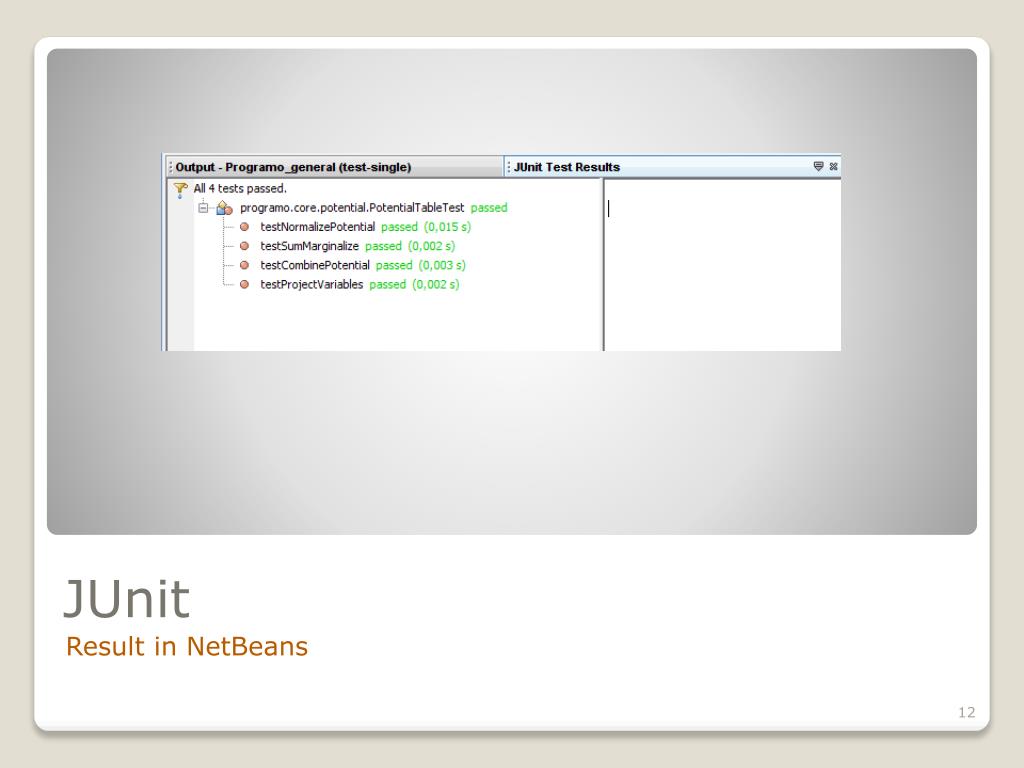Select the testSumMarginalize test row
1024x768 pixels.
357,246
